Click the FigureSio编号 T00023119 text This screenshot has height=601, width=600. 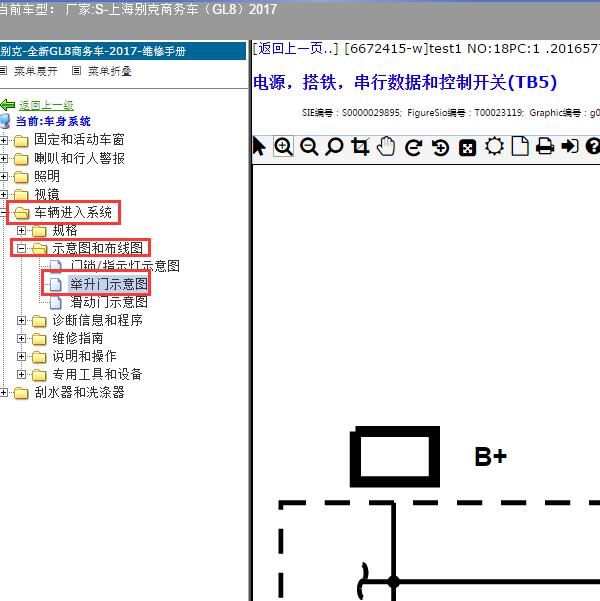465,113
